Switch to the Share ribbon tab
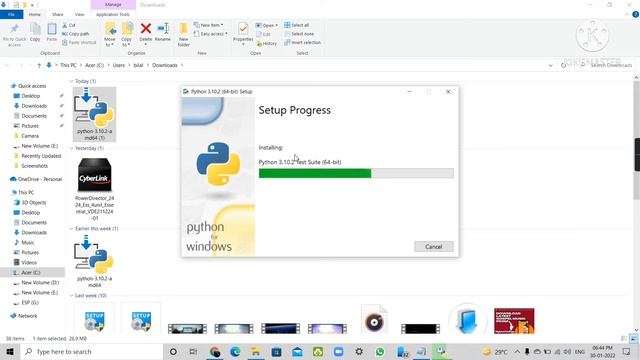640x360 pixels. point(58,14)
